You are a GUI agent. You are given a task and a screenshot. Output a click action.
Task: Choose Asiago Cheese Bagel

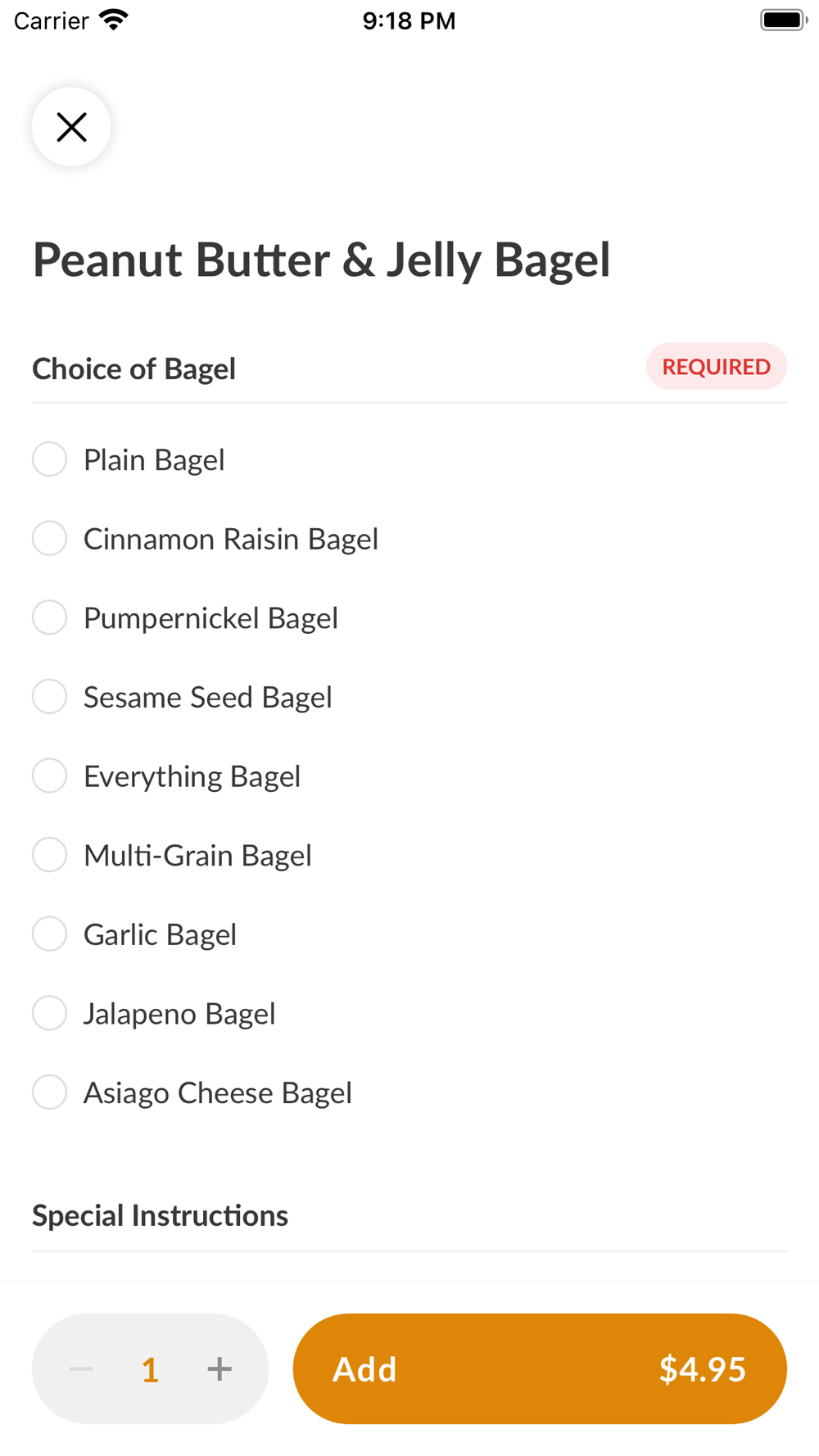[50, 1092]
